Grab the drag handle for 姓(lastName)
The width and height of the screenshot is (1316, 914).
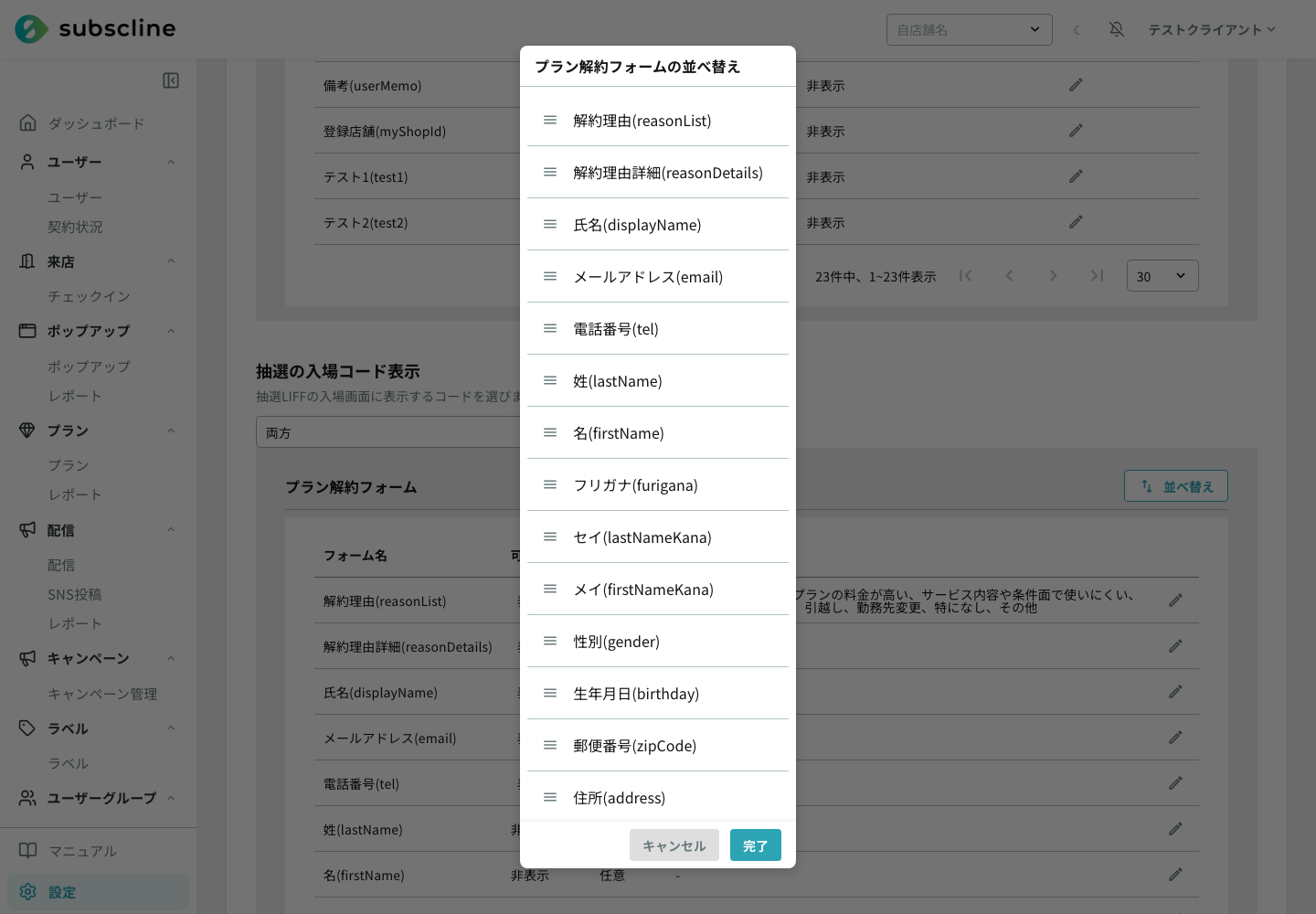(x=550, y=380)
